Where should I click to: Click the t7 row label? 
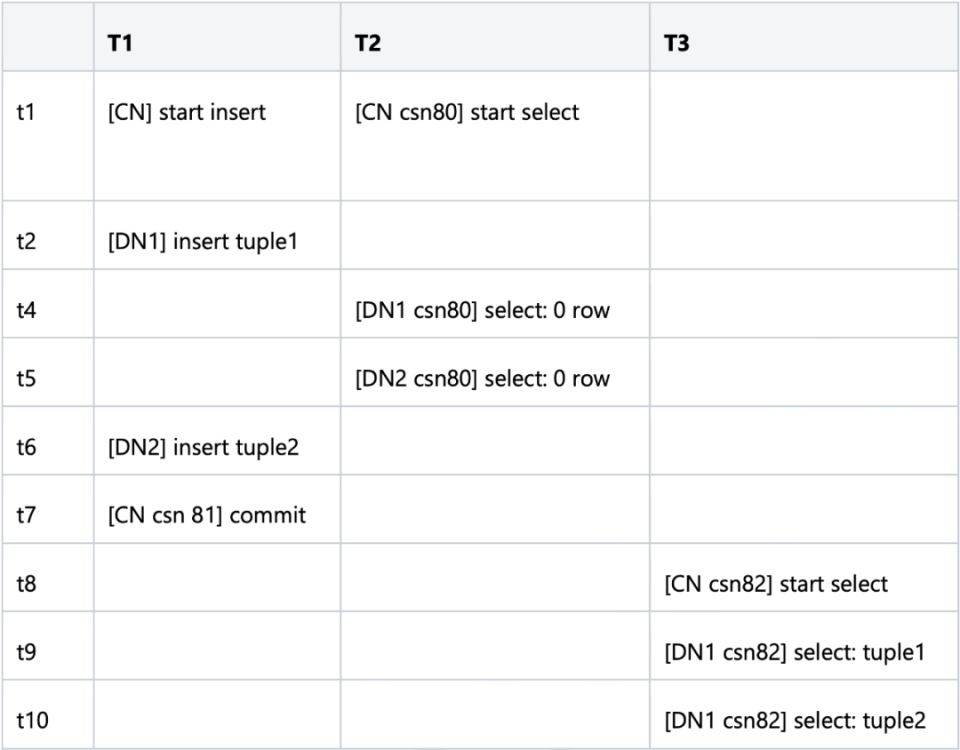point(27,515)
